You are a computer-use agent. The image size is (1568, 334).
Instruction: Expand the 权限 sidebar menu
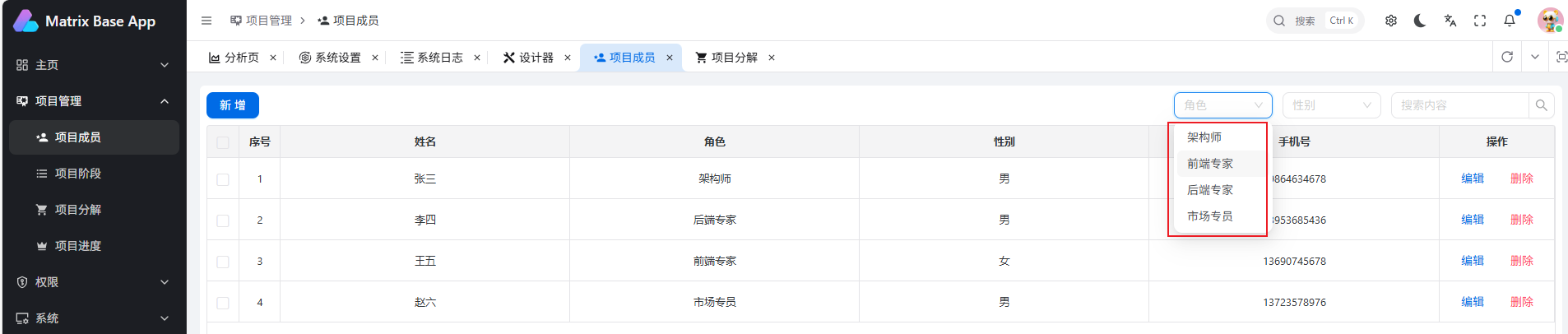coord(93,282)
